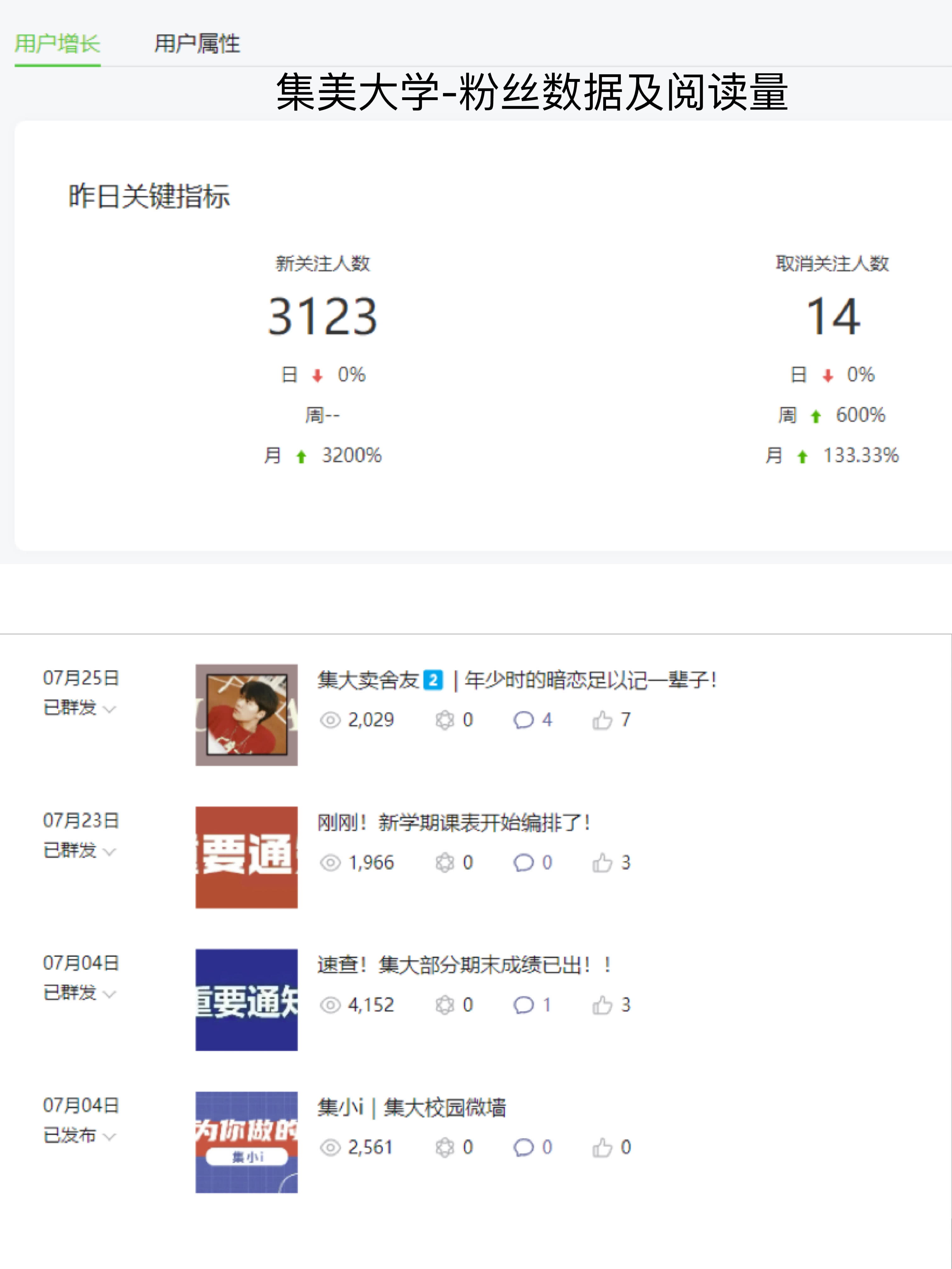Click the share flower icon for 年少时的暗恋 article
952x1269 pixels.
tap(445, 720)
